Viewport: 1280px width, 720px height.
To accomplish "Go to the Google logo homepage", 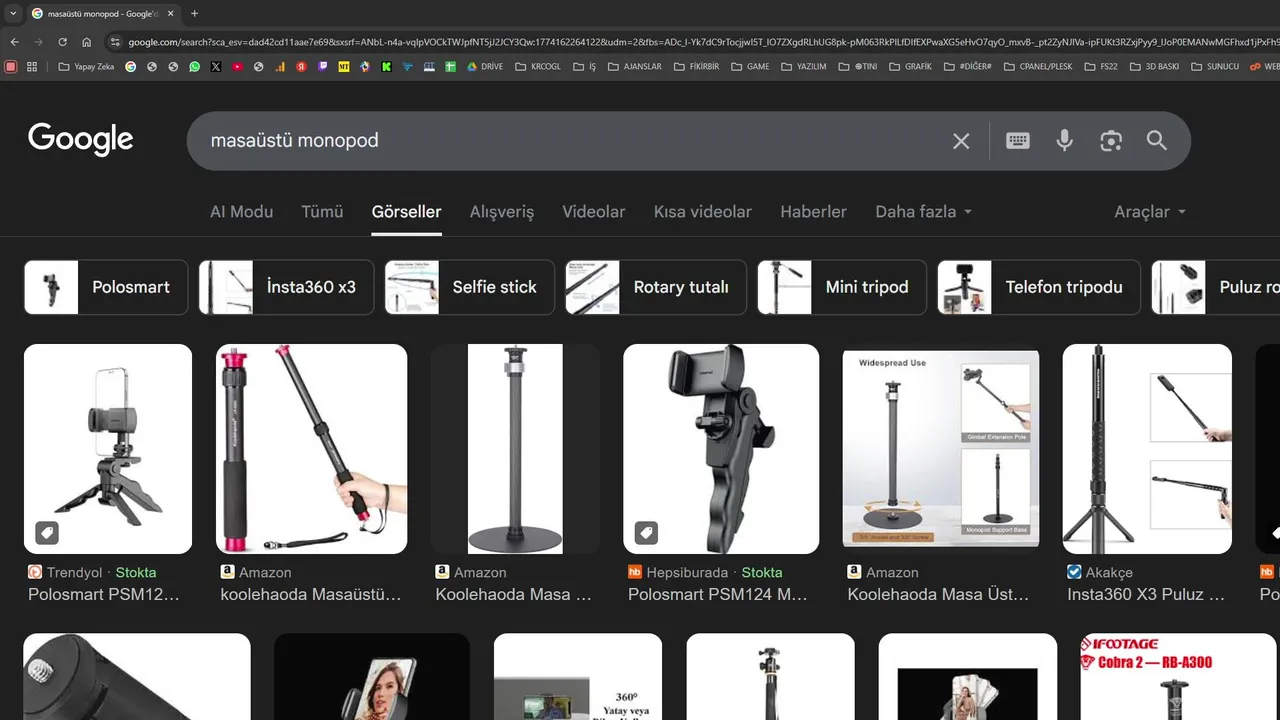I will click(81, 140).
